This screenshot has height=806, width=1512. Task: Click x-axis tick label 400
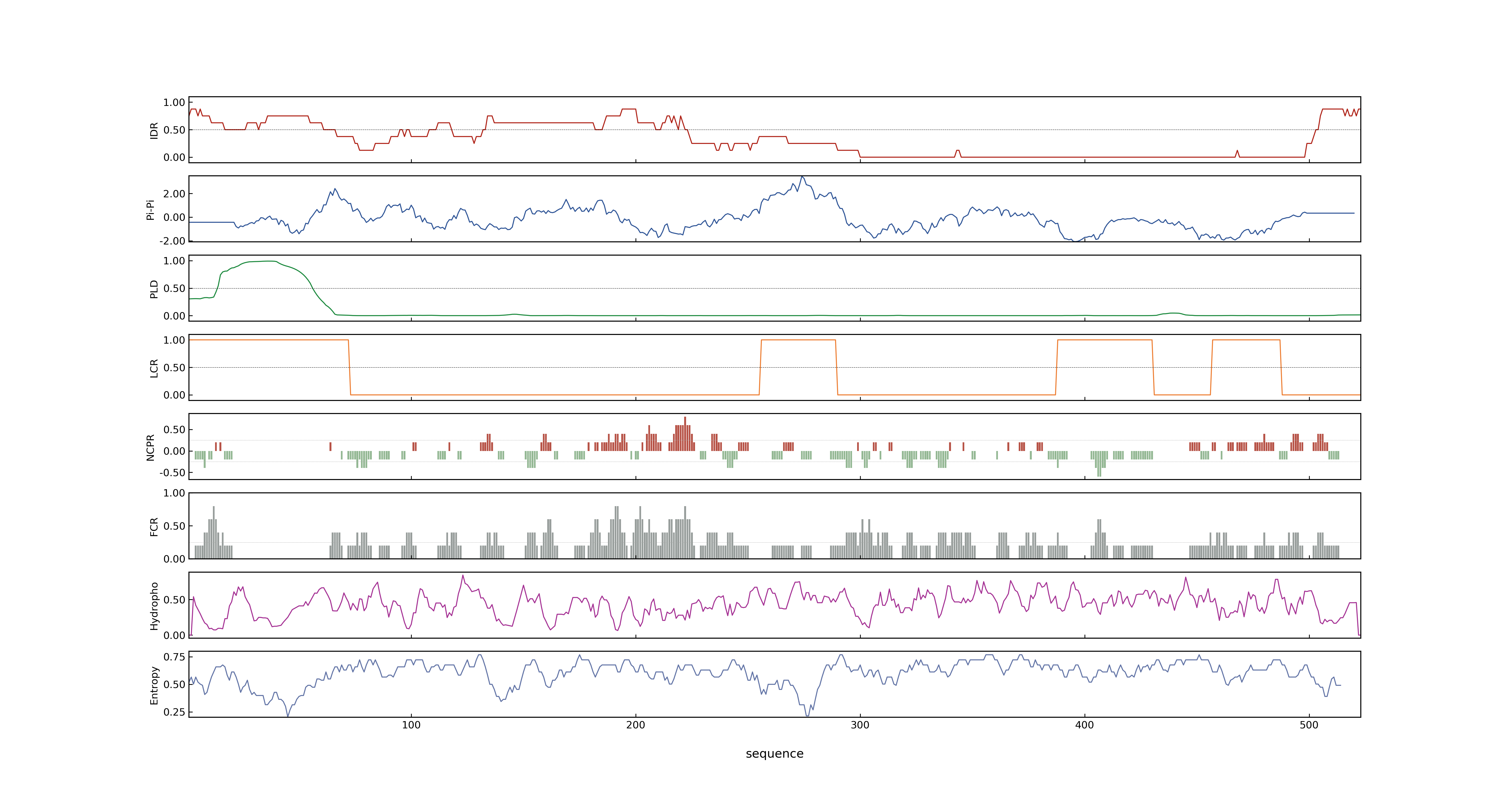(1085, 725)
